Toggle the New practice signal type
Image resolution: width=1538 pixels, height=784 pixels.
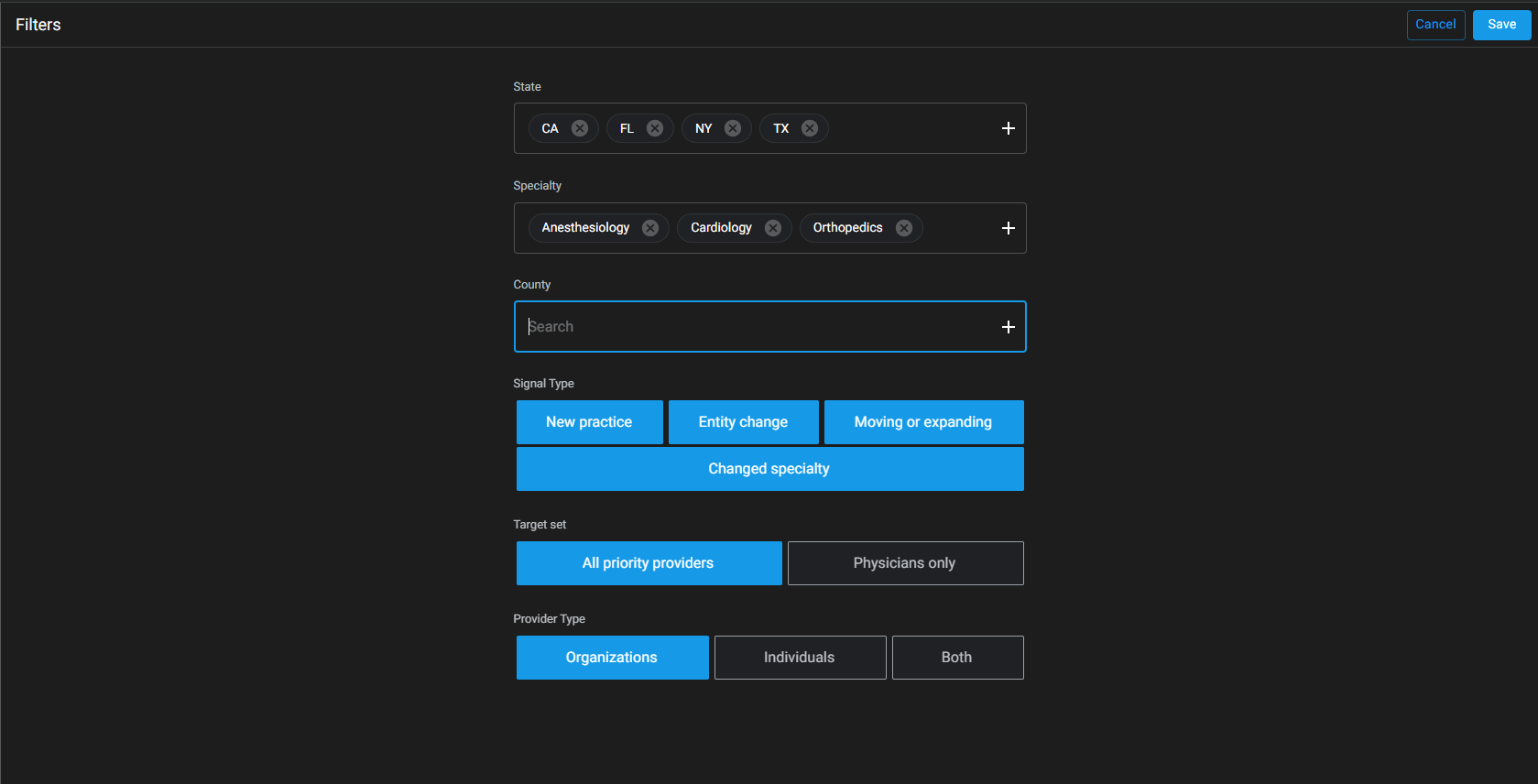point(589,422)
